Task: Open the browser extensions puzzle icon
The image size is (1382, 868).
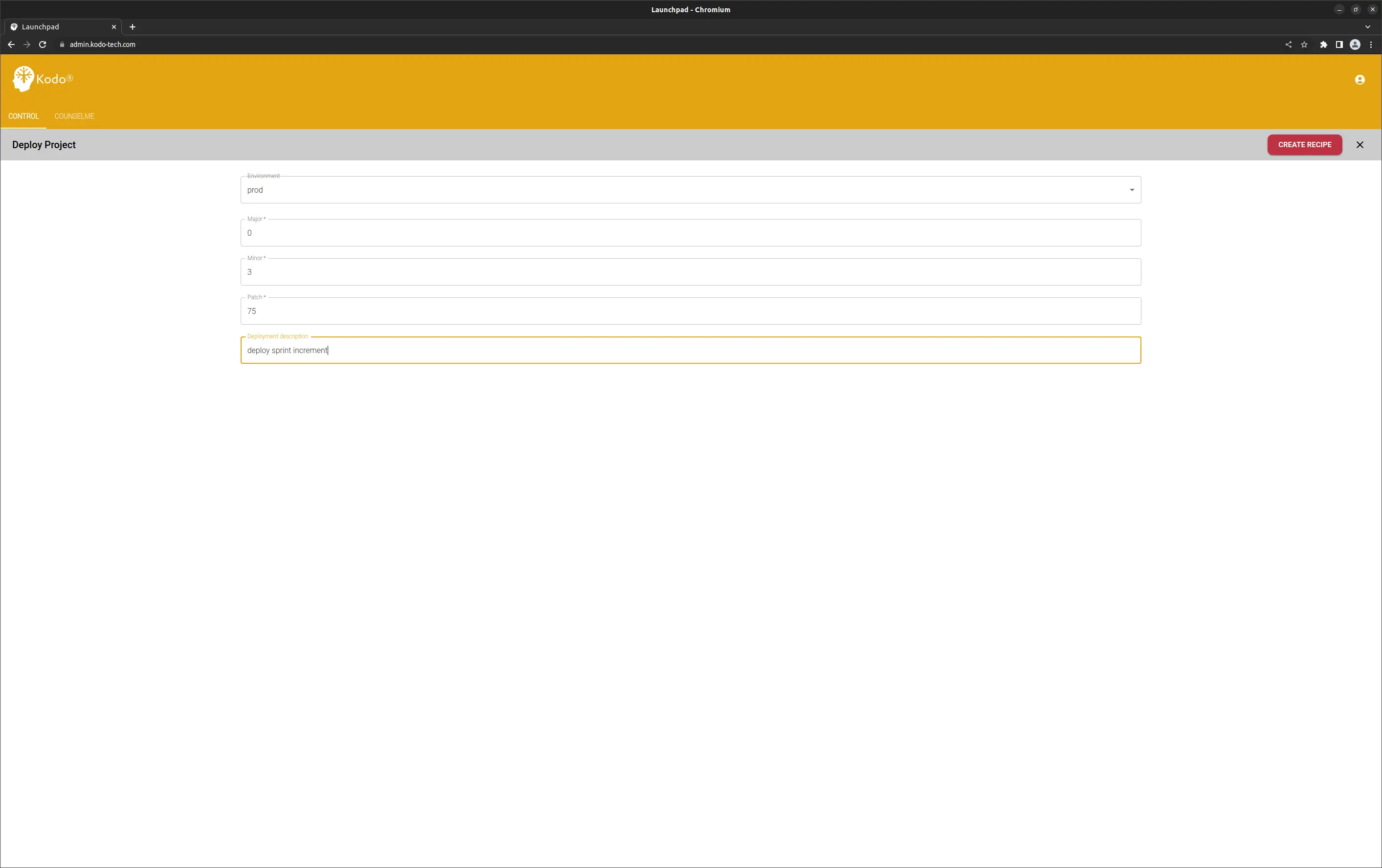Action: click(1323, 44)
